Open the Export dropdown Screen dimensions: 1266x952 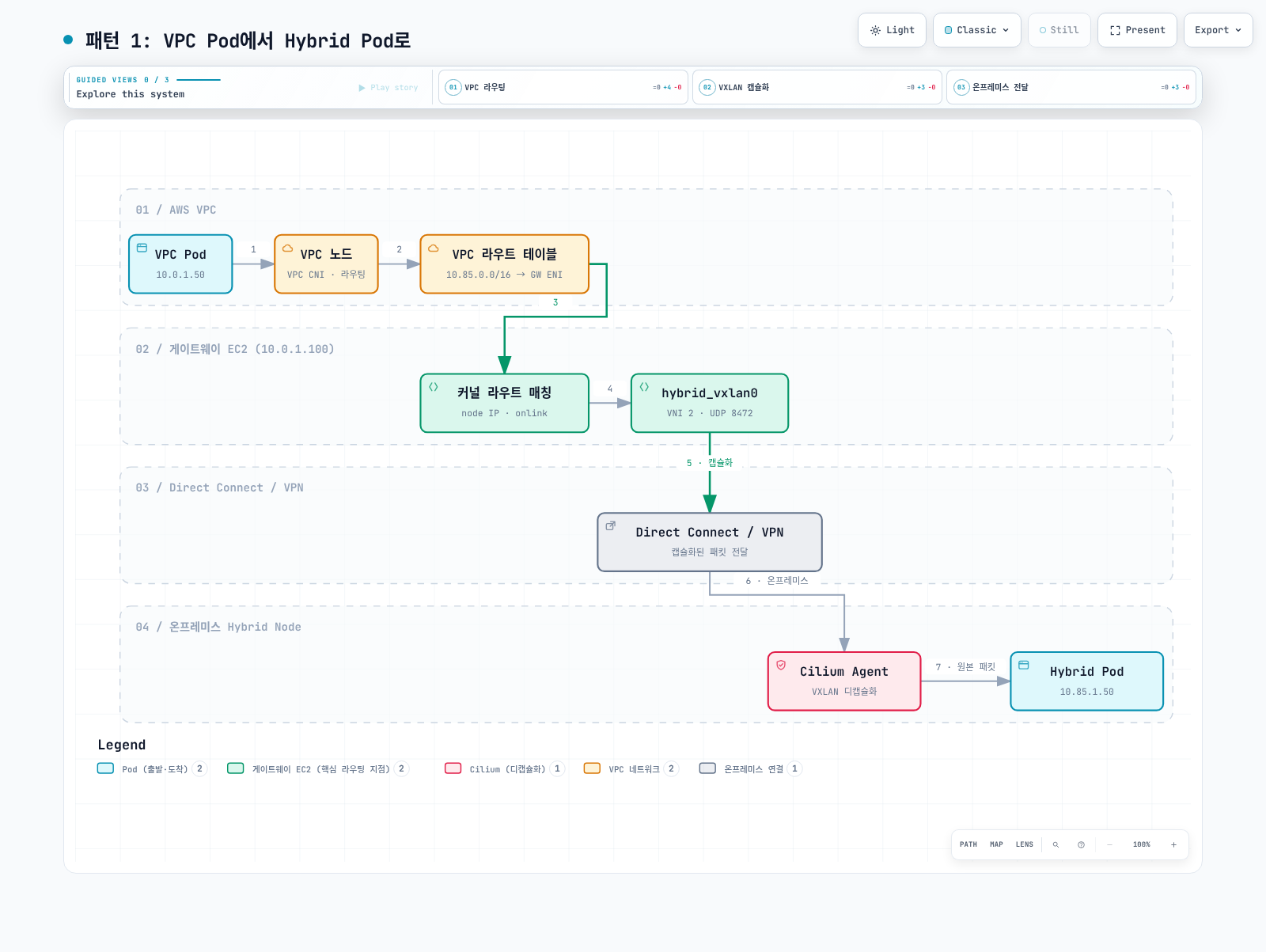pos(1218,30)
